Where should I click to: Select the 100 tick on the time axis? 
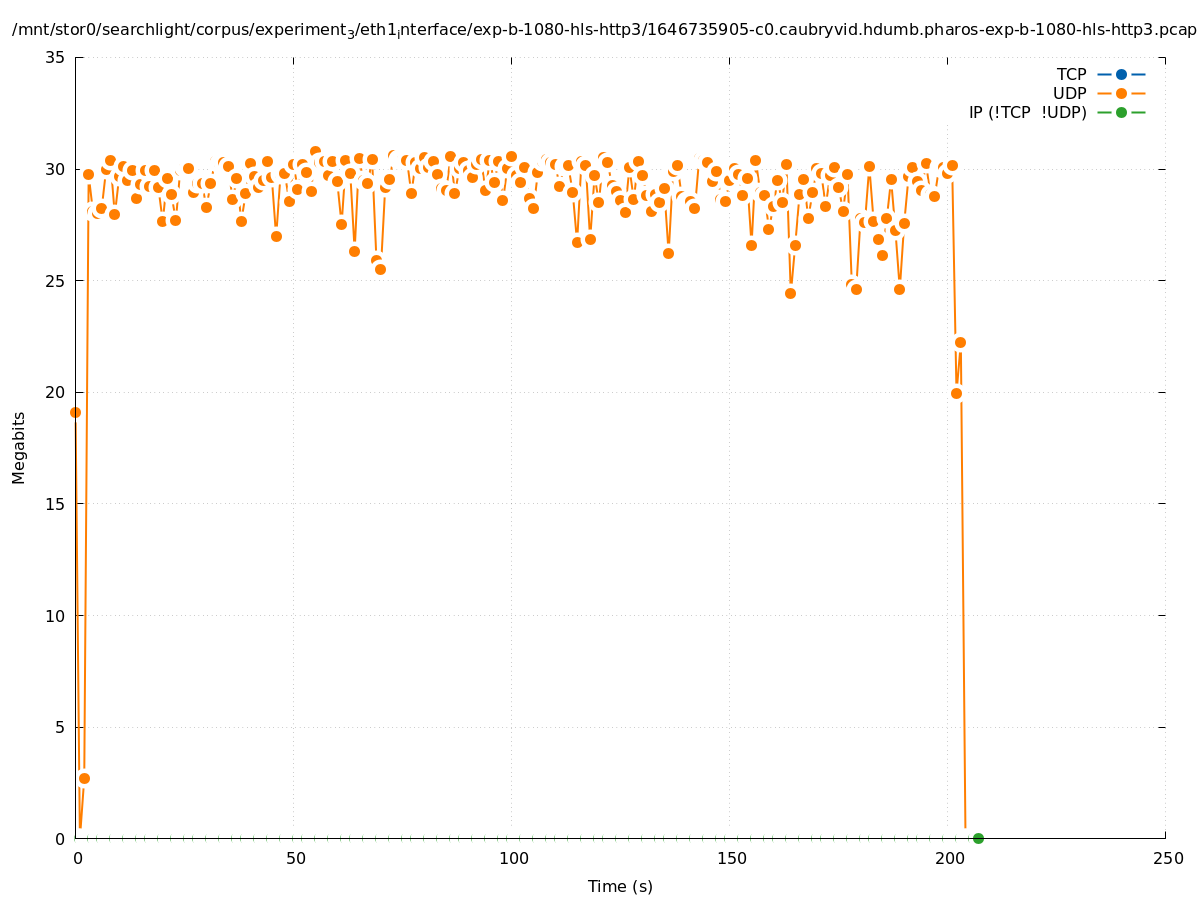click(513, 859)
